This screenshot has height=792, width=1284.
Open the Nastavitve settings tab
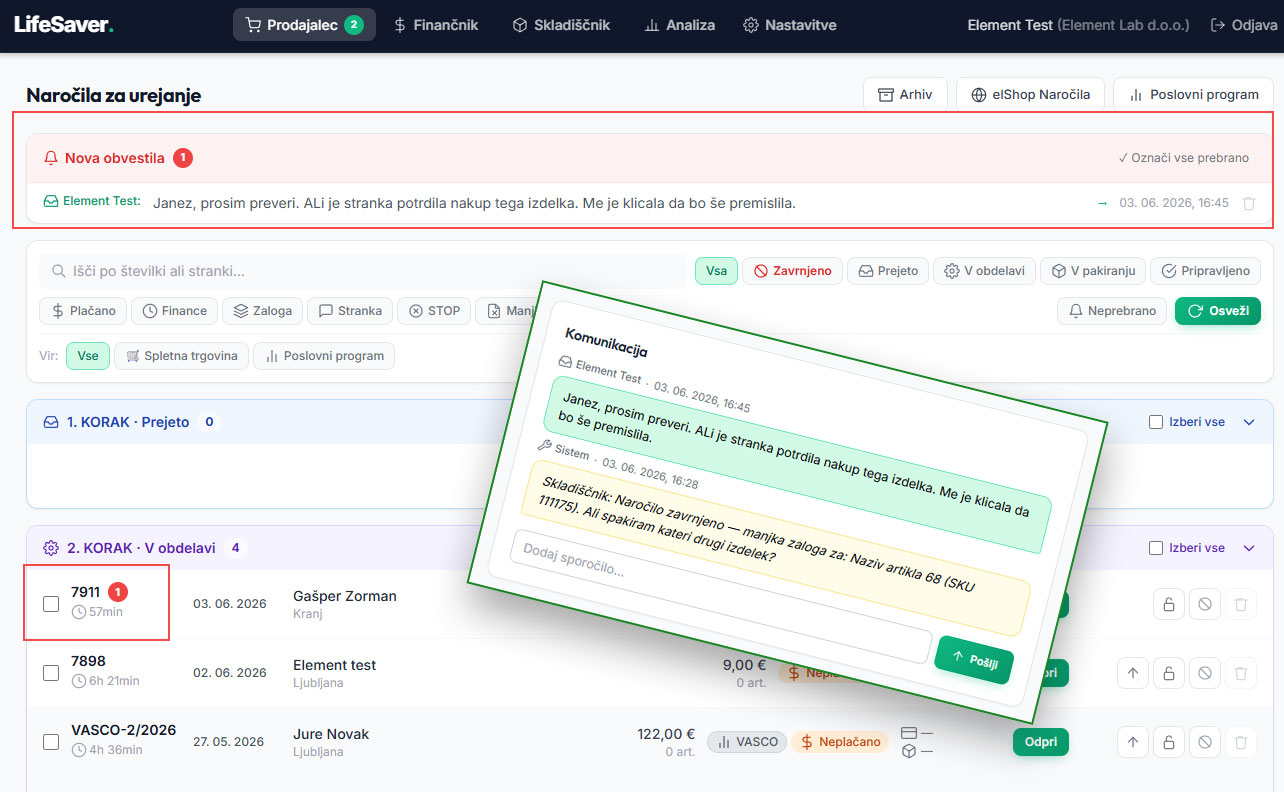click(790, 25)
